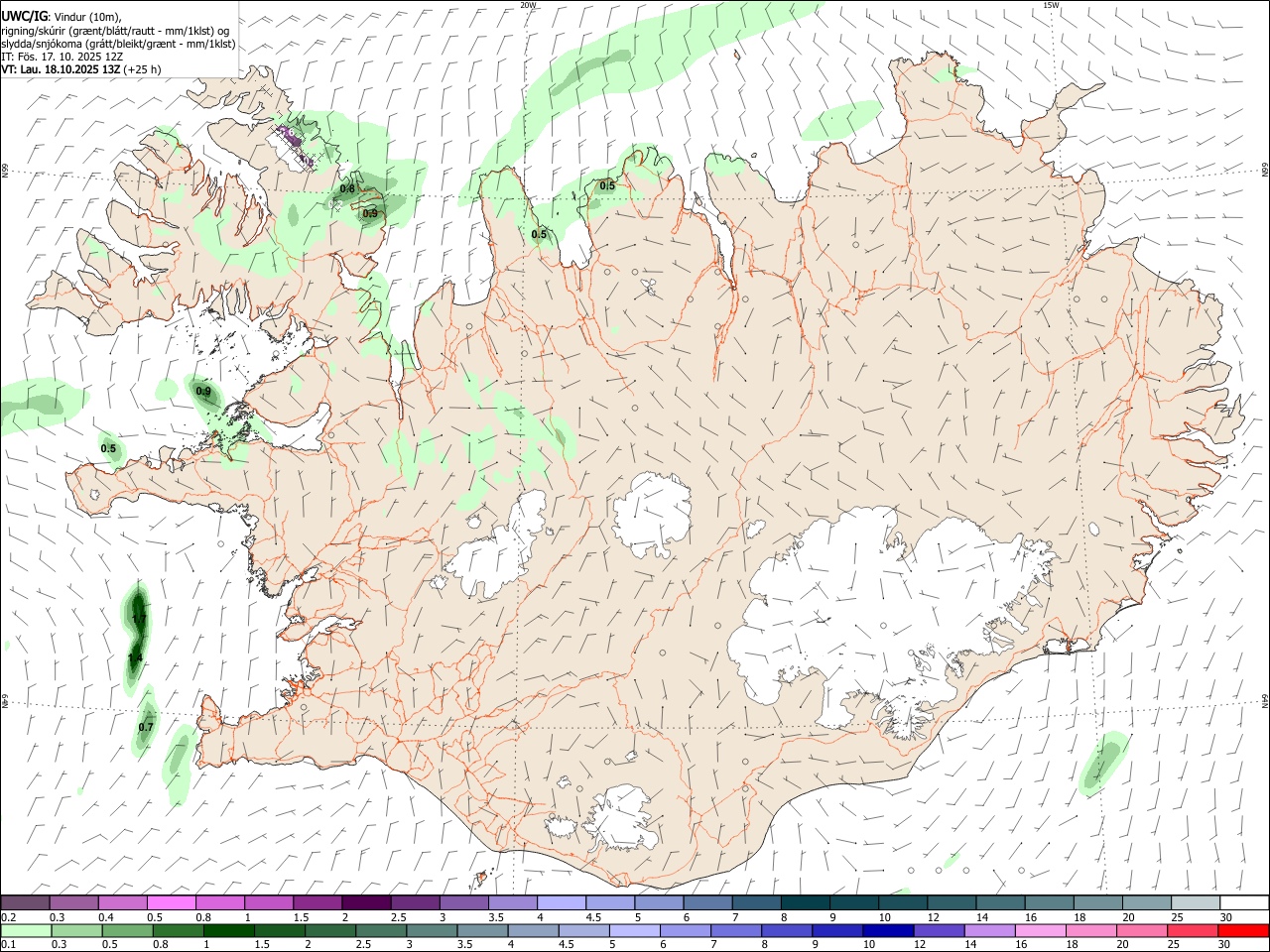Pick the upper-row swatch between 0.4 and 0.5
The image size is (1270, 952).
point(122,902)
